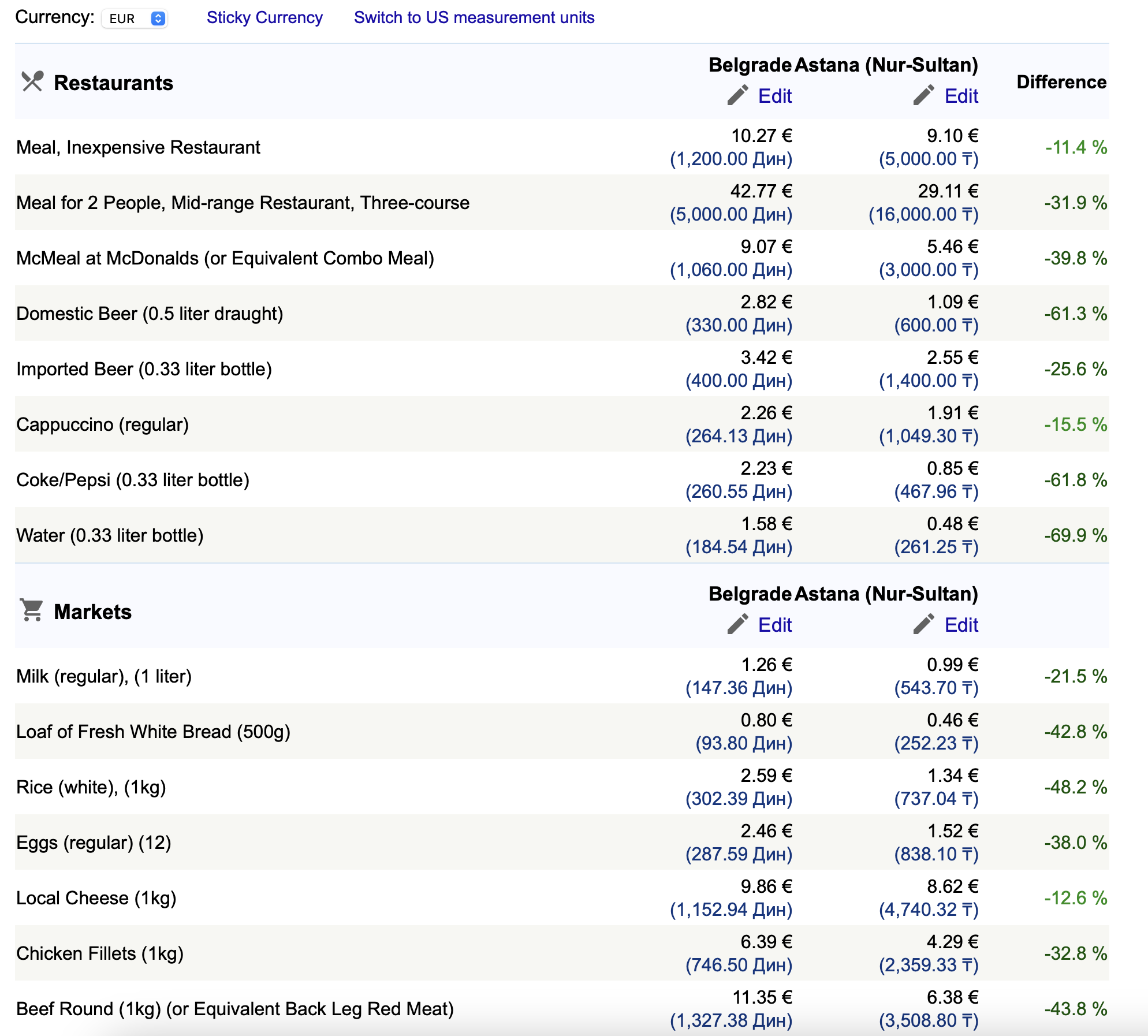Click Astana Edit link in Restaurants section
The height and width of the screenshot is (1036, 1148).
pyautogui.click(x=961, y=96)
